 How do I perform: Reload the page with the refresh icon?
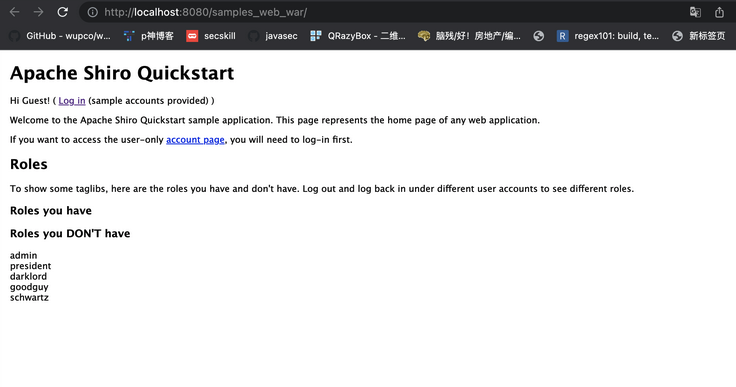click(62, 12)
